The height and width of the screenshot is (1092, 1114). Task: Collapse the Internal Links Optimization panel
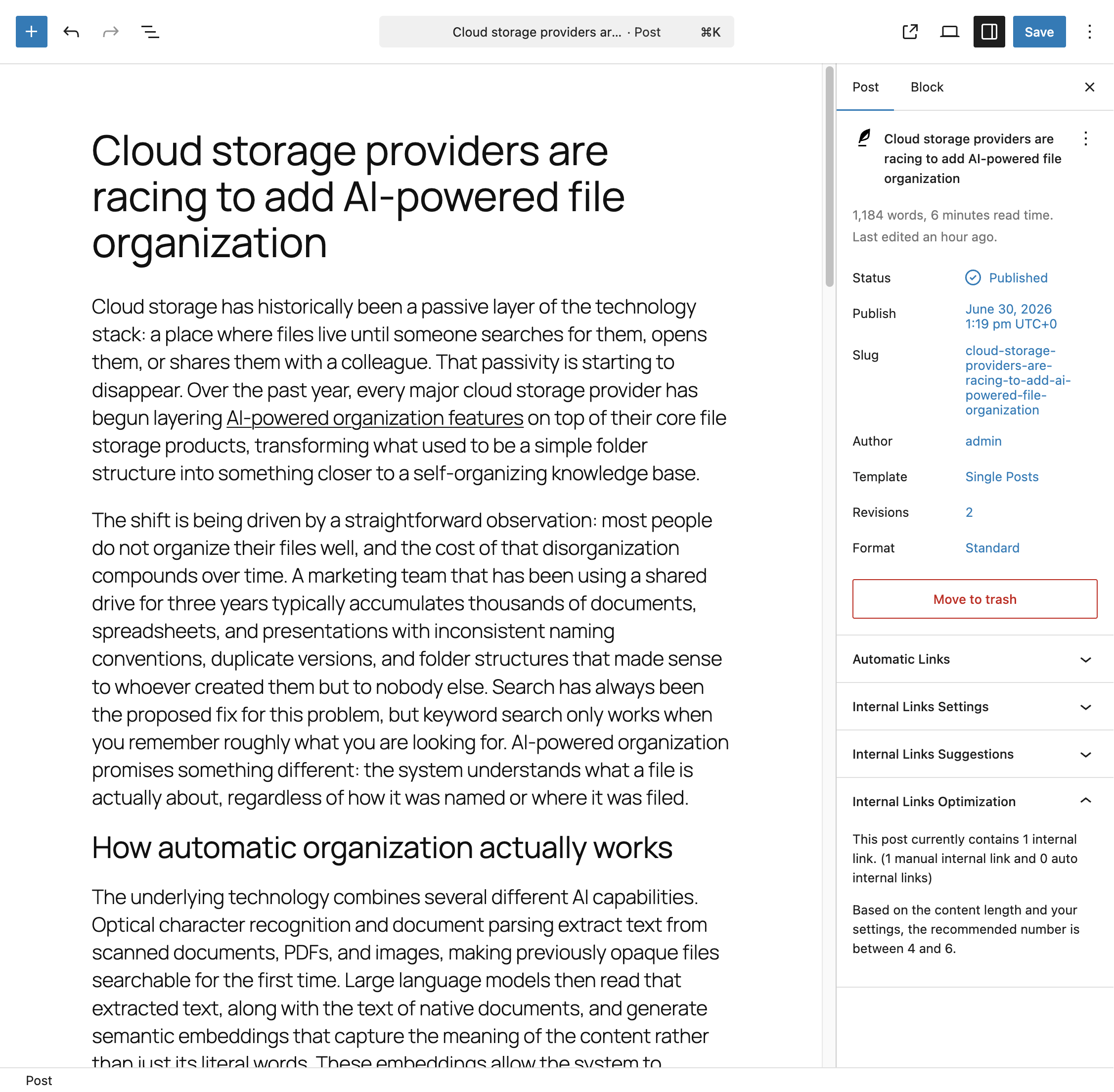coord(975,802)
